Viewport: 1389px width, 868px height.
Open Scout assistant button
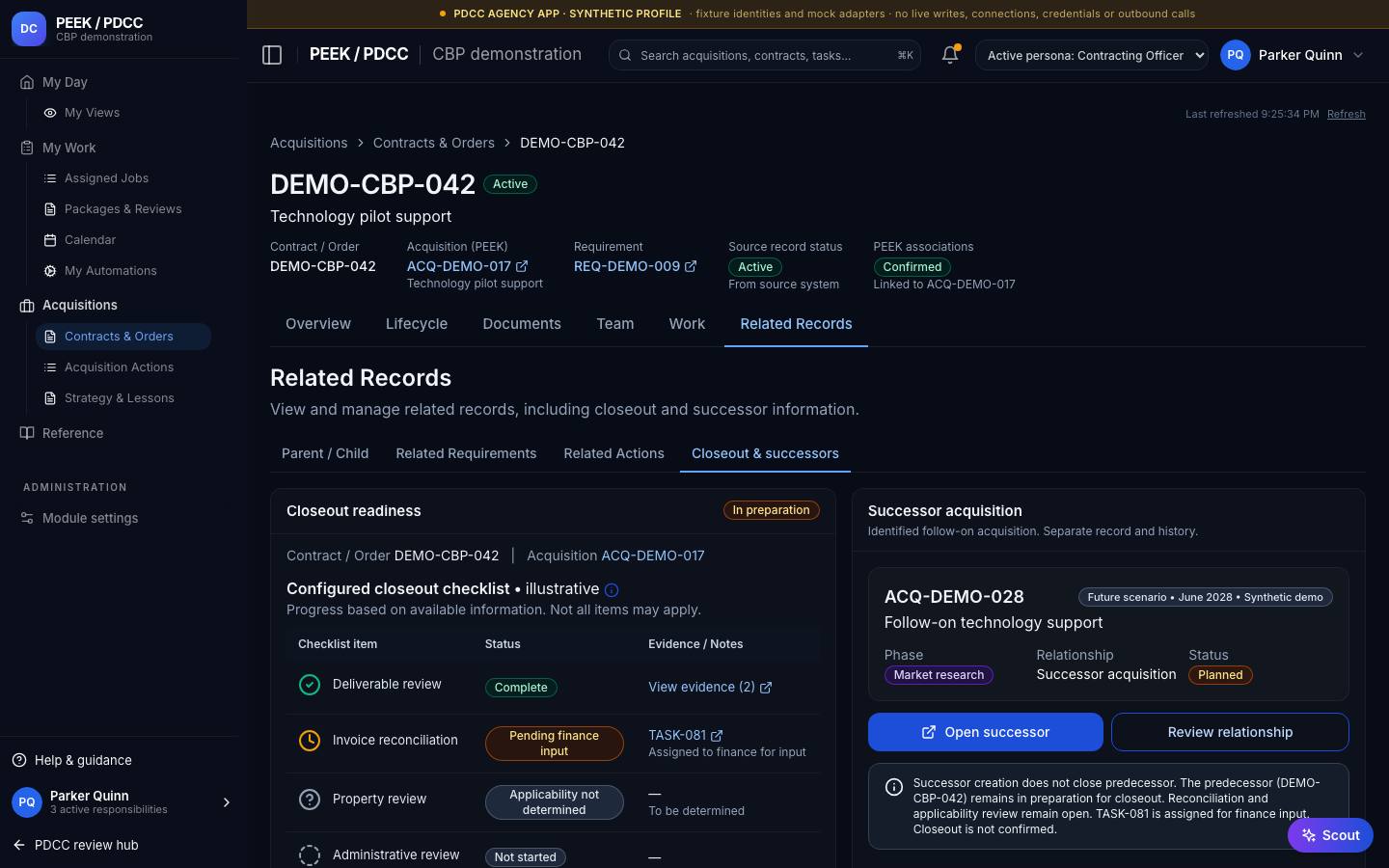coord(1330,835)
